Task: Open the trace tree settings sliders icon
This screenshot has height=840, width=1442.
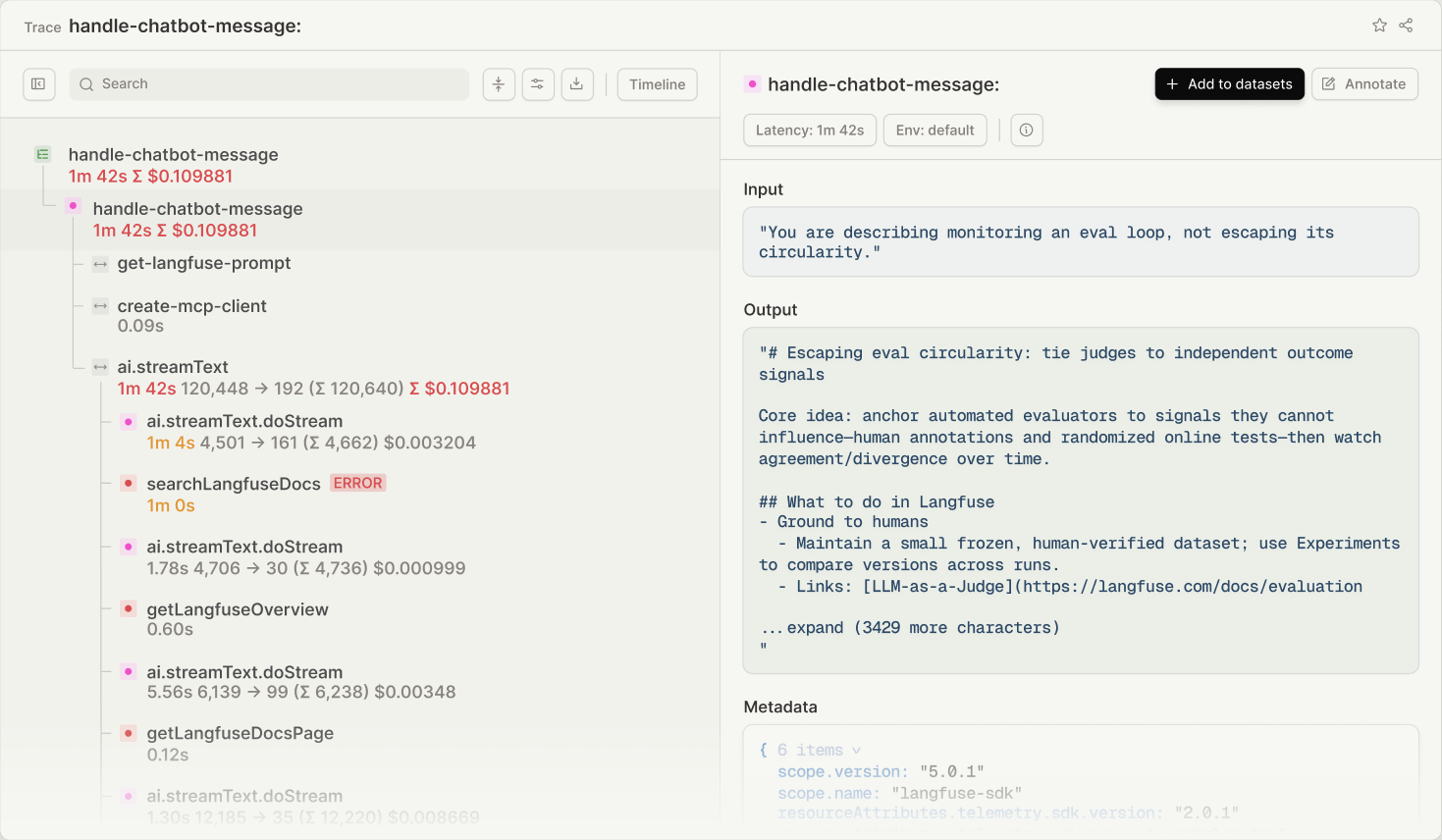Action: pyautogui.click(x=538, y=84)
